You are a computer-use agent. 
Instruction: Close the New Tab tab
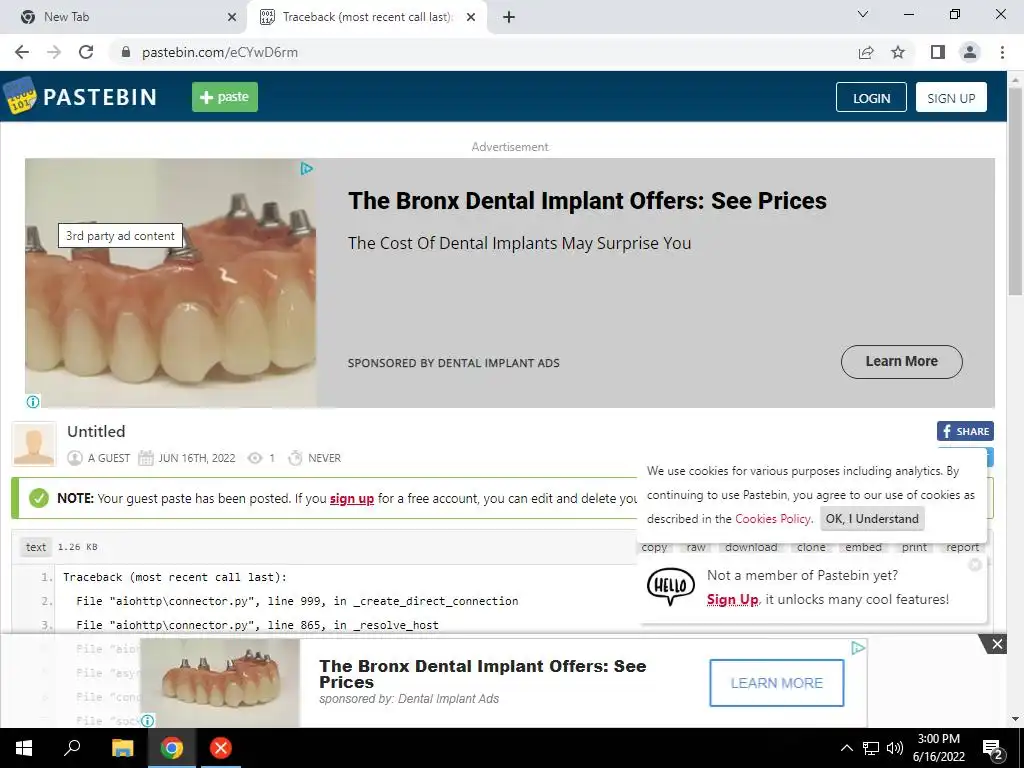pos(232,17)
